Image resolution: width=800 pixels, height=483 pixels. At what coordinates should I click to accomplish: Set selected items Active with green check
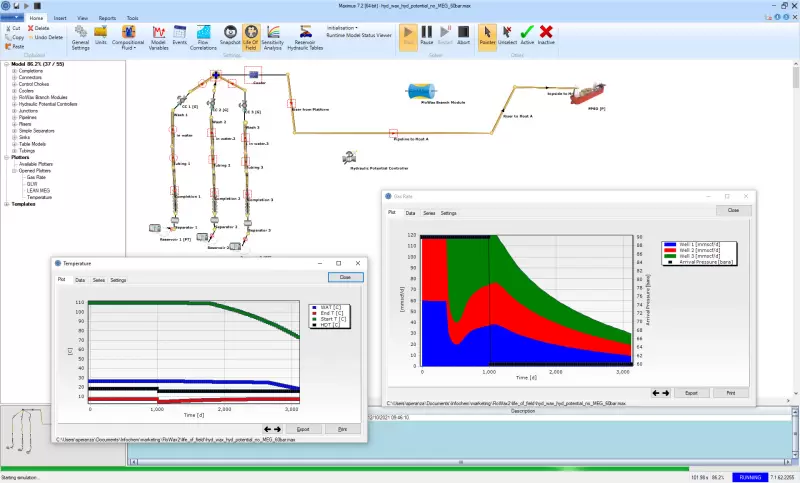click(x=527, y=35)
